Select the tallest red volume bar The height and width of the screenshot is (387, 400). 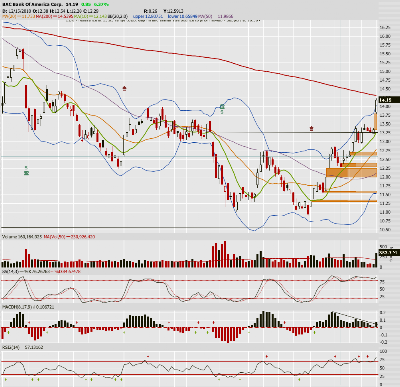point(225,254)
